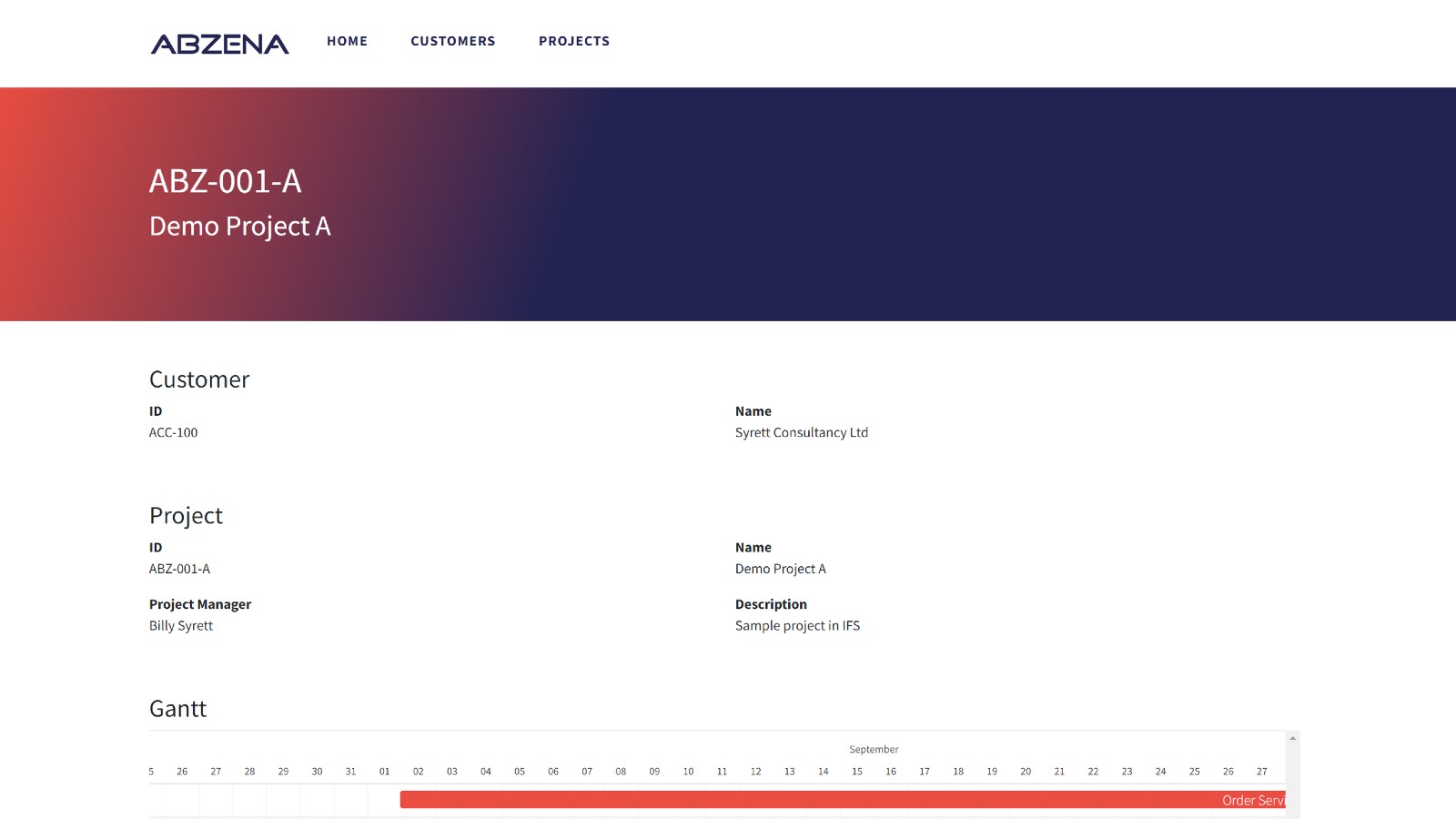Click day 01 on the Gantt timeline

[x=384, y=772]
